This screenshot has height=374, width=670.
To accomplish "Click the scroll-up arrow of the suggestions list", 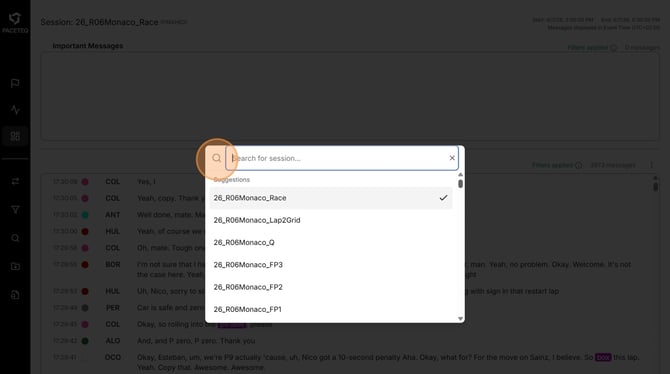I will 460,174.
